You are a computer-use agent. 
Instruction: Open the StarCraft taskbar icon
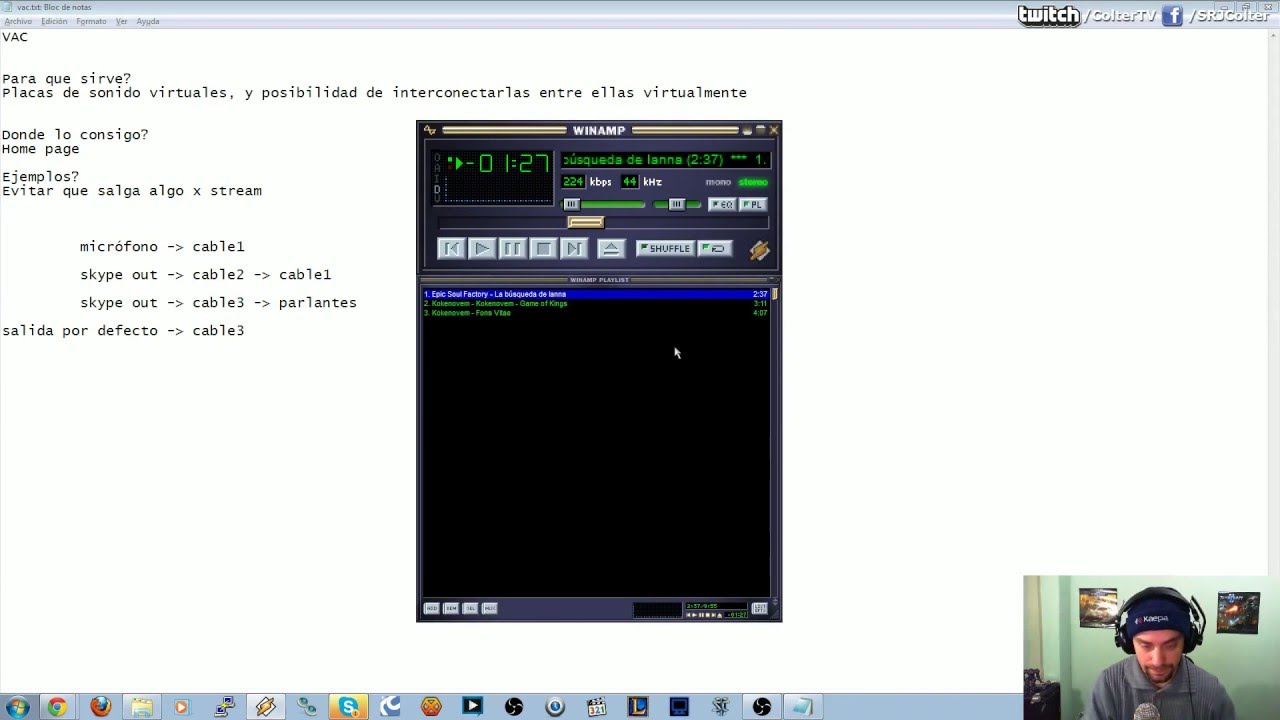click(720, 707)
